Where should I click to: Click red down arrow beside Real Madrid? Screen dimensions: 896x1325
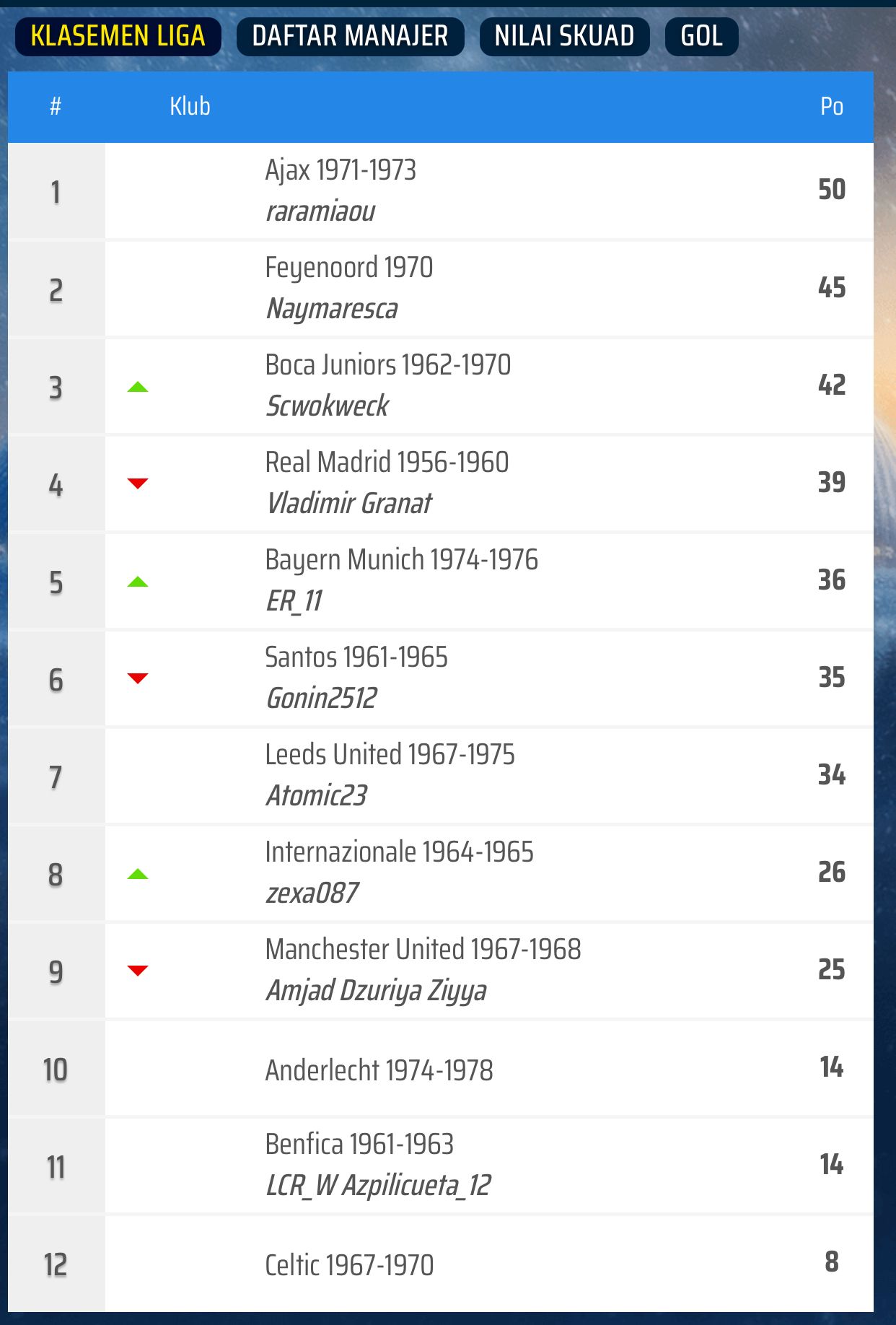coord(138,484)
